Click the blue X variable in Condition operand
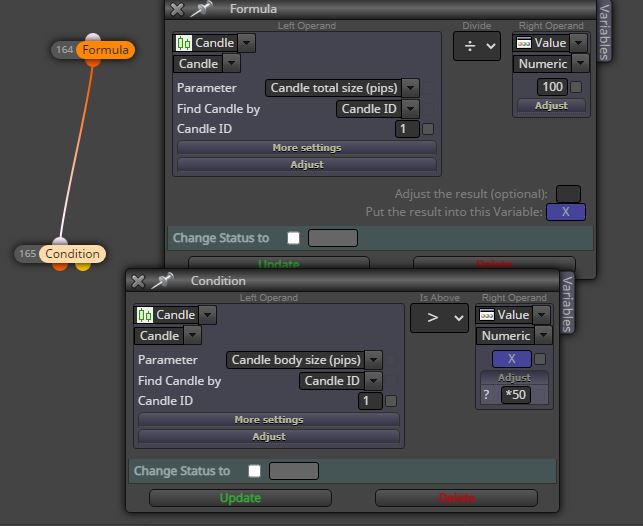The image size is (643, 526). click(x=511, y=359)
